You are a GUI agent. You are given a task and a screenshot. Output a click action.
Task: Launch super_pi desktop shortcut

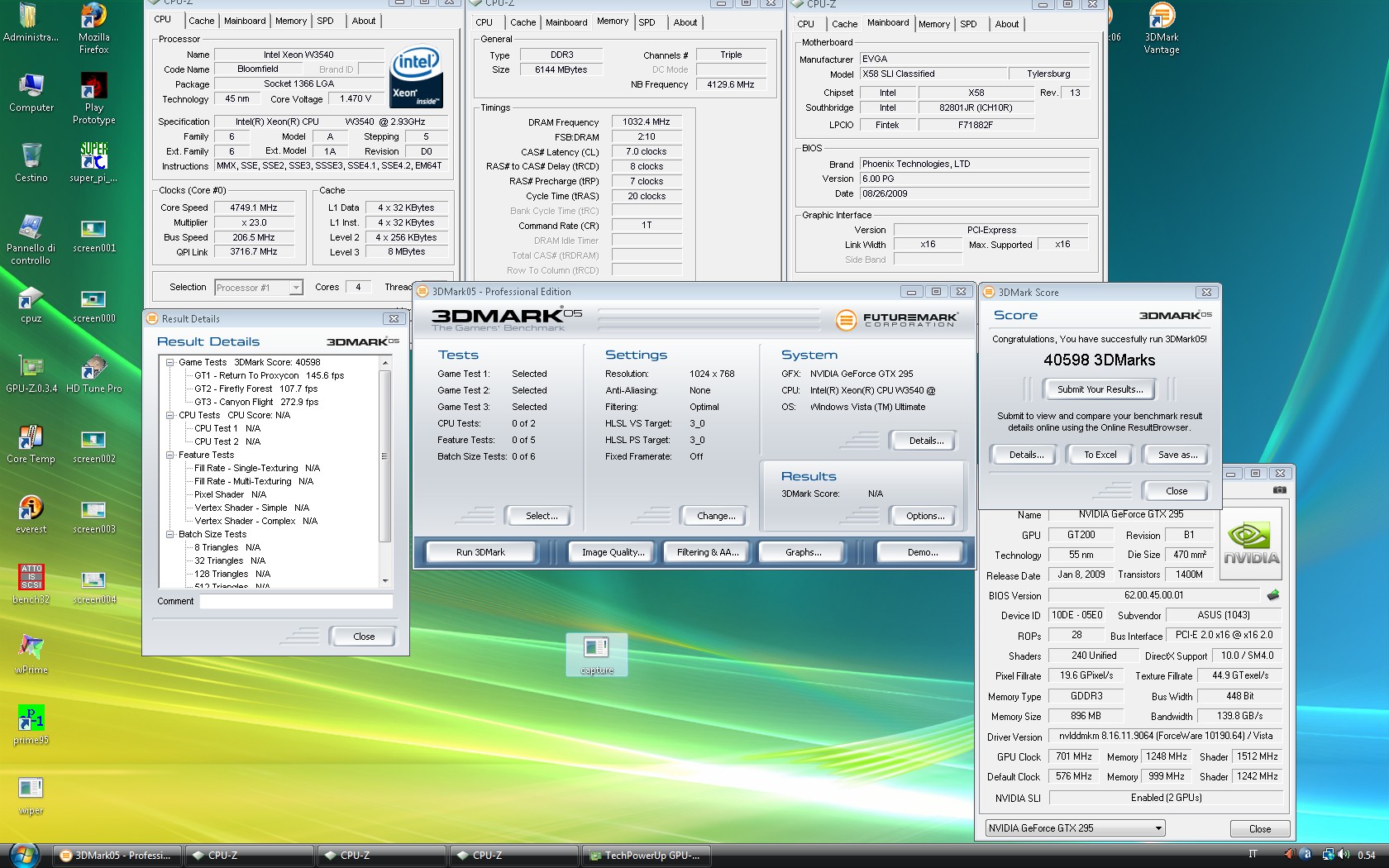pos(93,163)
